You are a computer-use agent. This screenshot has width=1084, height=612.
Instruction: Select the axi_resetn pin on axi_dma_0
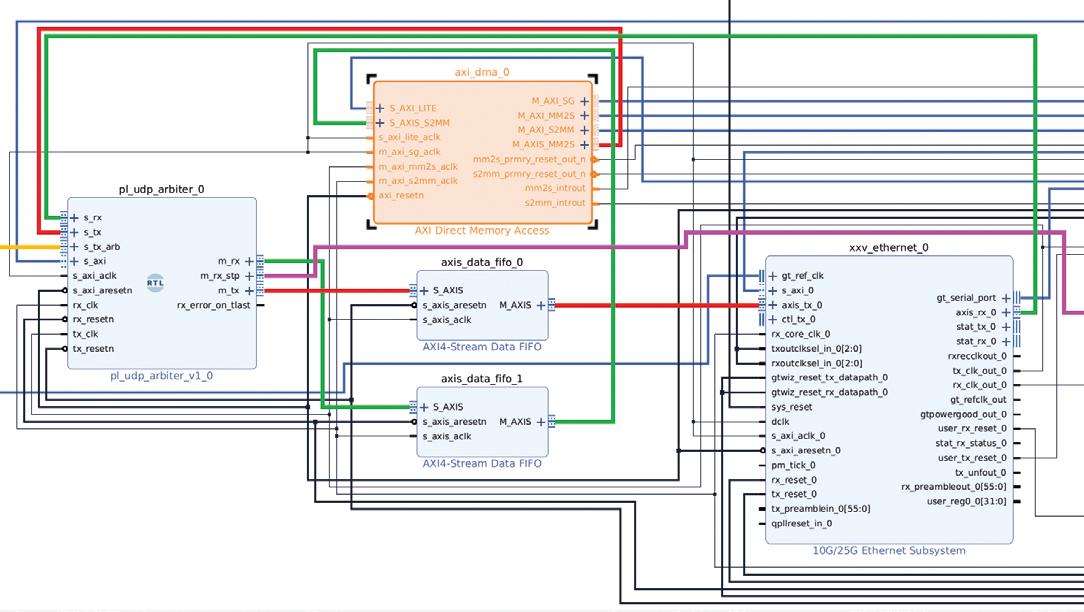pyautogui.click(x=401, y=196)
